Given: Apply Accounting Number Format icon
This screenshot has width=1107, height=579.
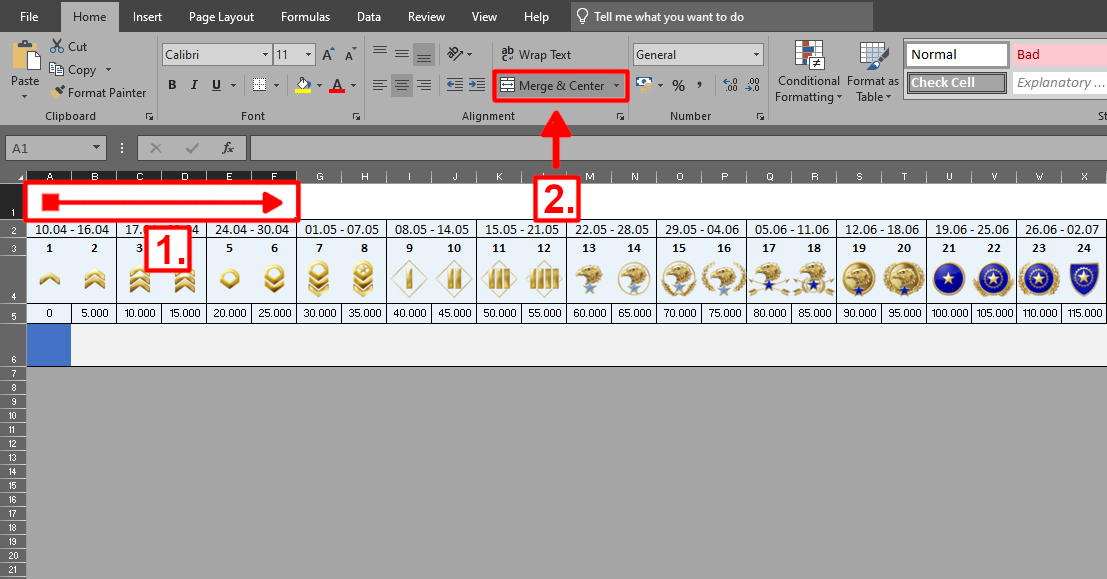Looking at the screenshot, I should point(643,85).
